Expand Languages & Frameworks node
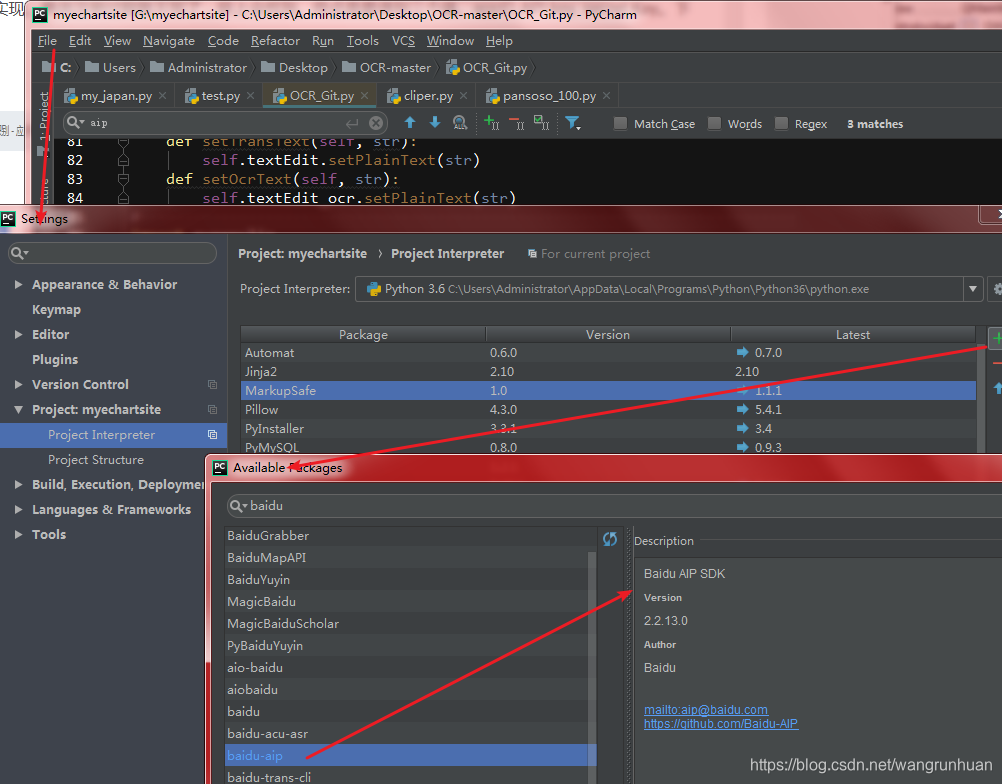Screen dimensions: 1002x784 [x=19, y=509]
